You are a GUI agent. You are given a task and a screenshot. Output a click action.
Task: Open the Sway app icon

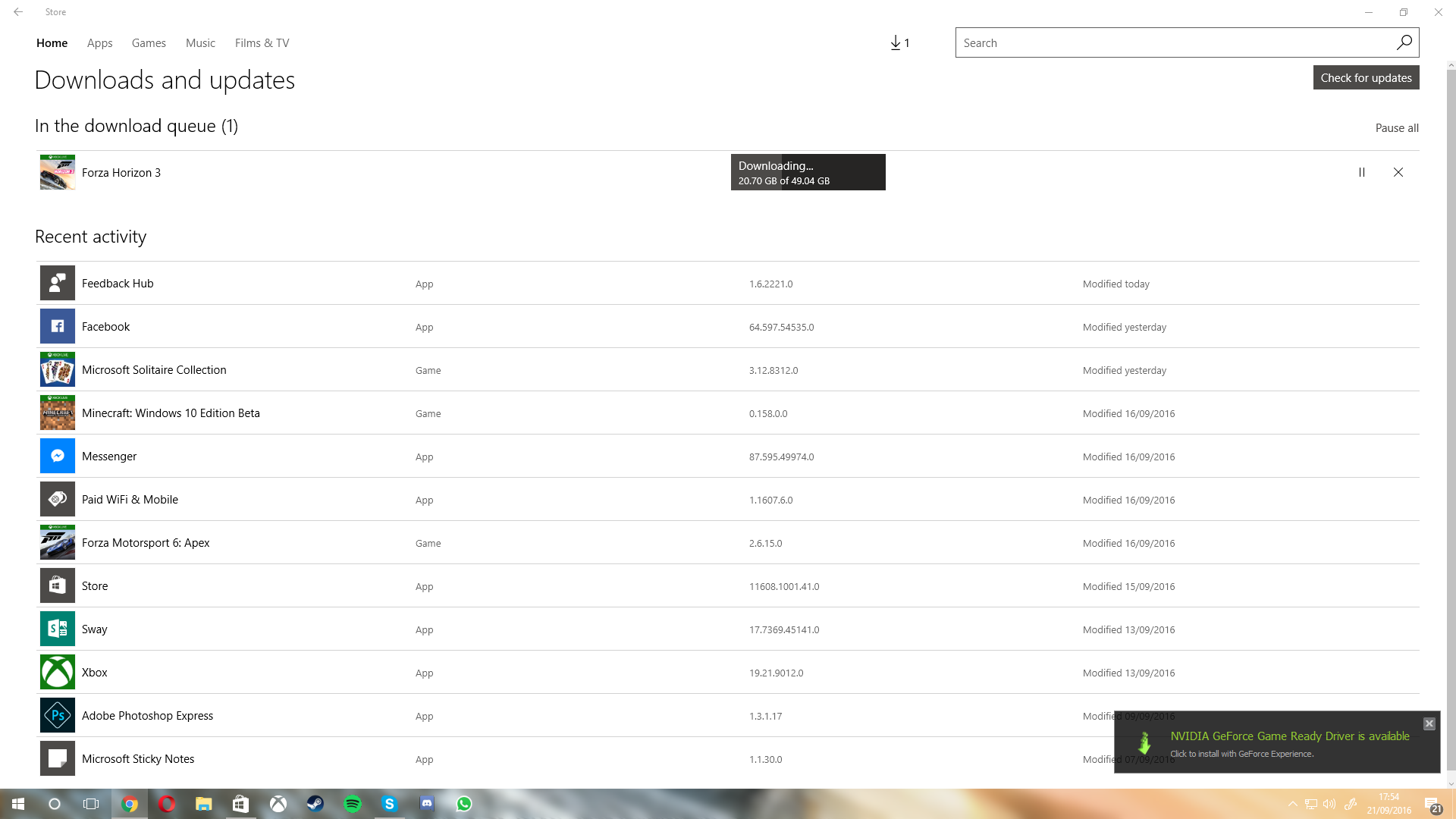(x=58, y=629)
